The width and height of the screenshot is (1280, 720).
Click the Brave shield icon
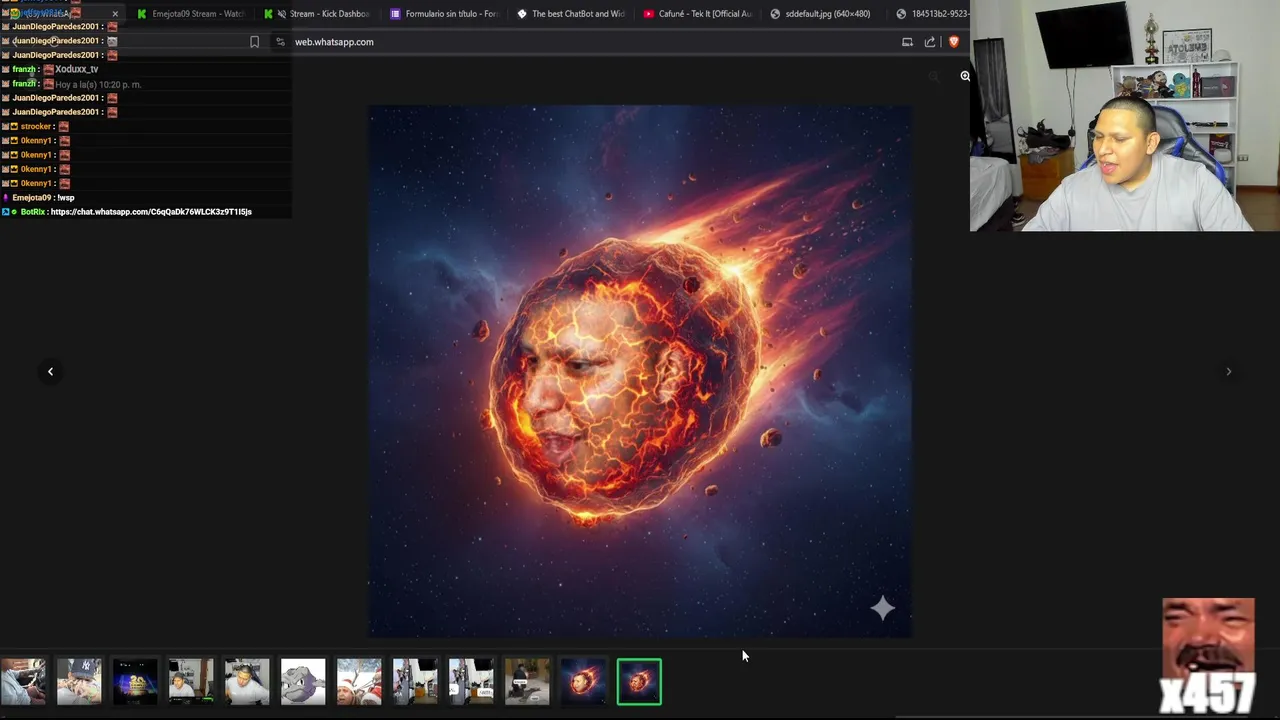[954, 42]
